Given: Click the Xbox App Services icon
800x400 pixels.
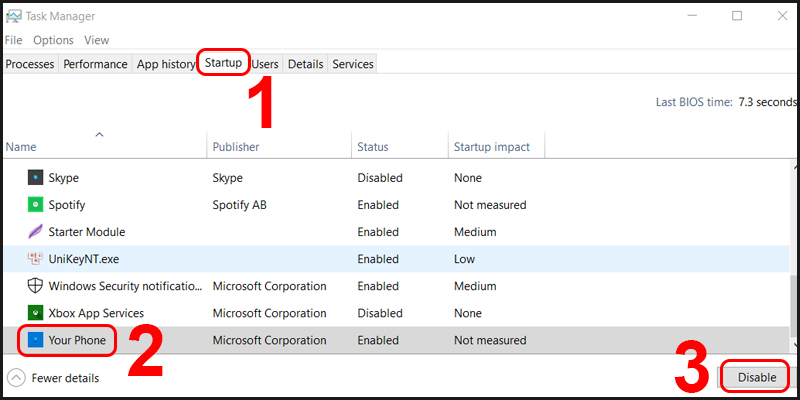Looking at the screenshot, I should click(35, 313).
